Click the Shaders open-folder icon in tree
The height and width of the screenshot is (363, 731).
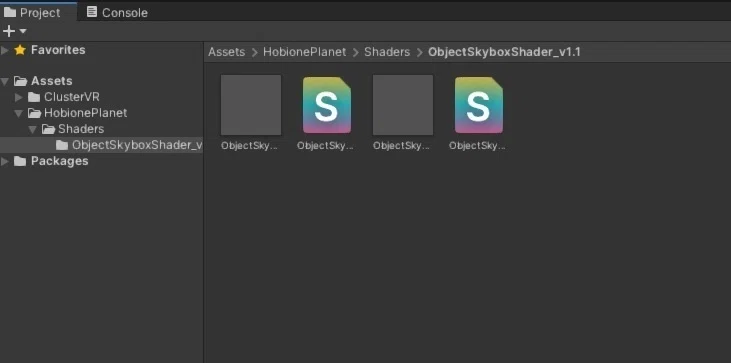click(48, 129)
